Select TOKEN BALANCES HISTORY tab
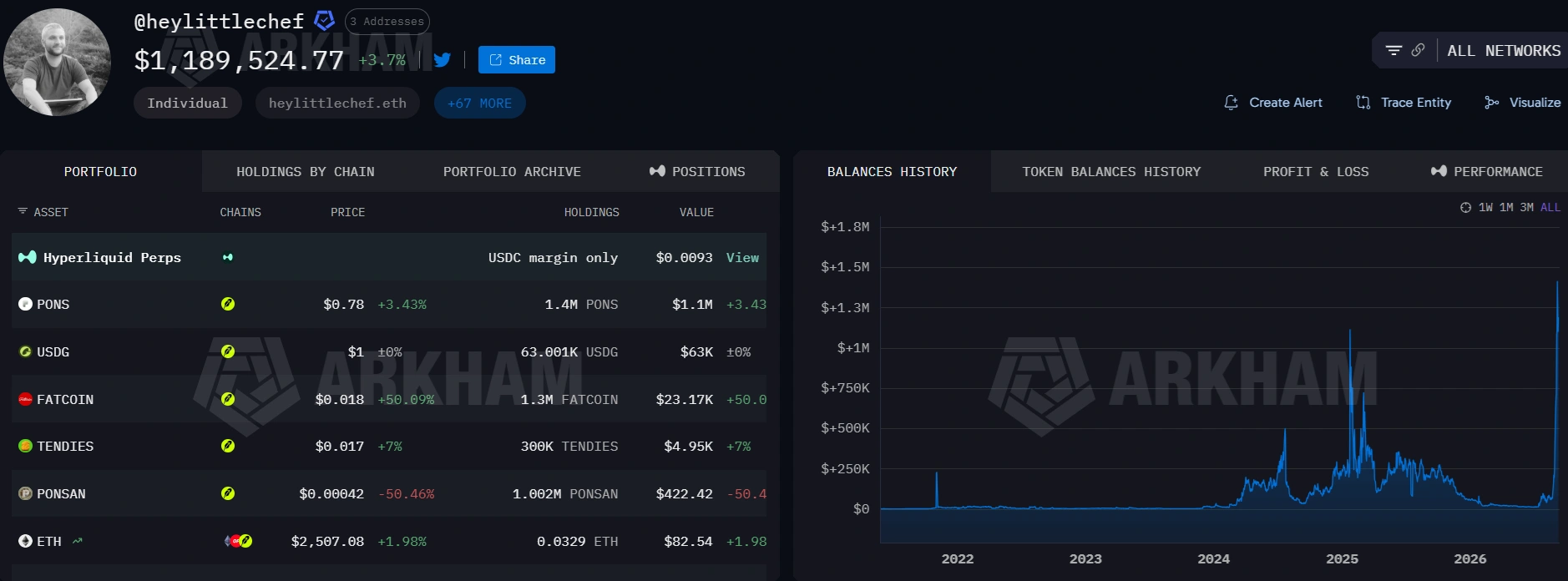The width and height of the screenshot is (1568, 581). click(x=1111, y=171)
